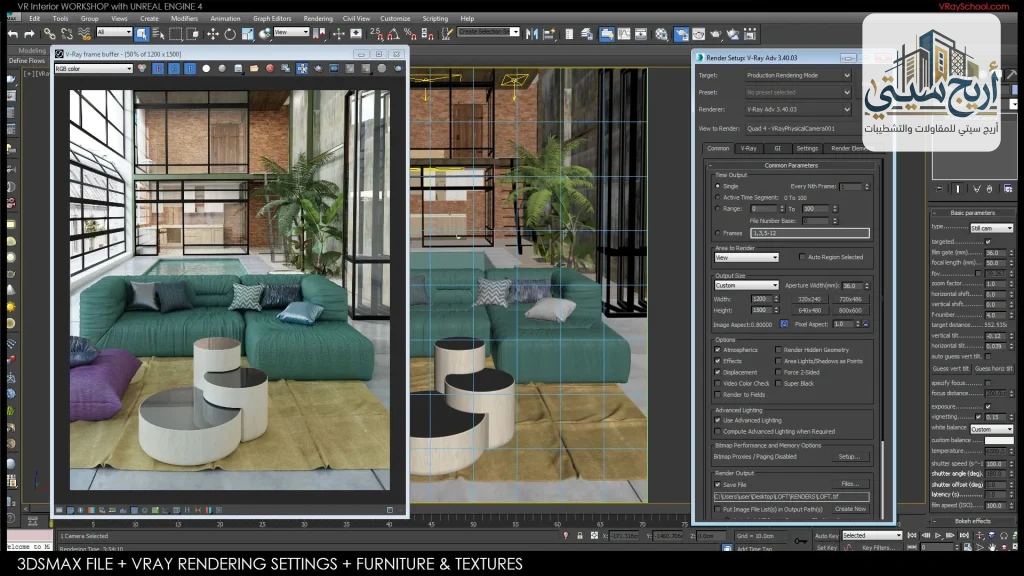Load an image into the V-Ray frame buffer
Screen dimensions: 1024x576
[x=253, y=68]
